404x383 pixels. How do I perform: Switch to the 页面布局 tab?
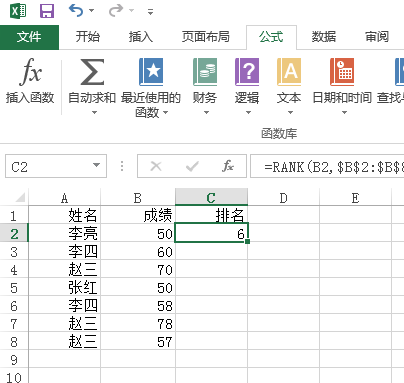pos(206,37)
